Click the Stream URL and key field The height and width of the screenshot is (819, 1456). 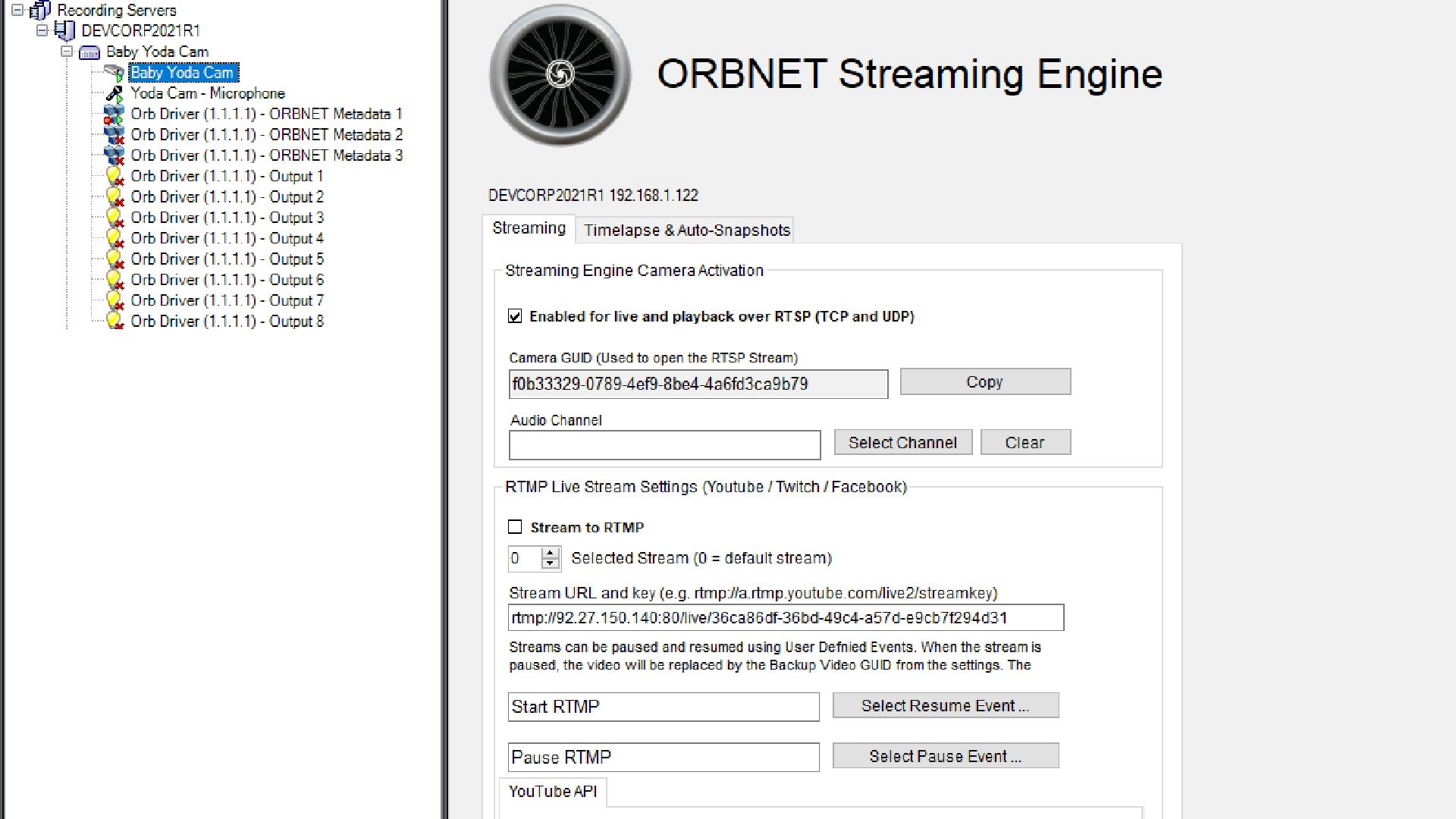pyautogui.click(x=786, y=618)
